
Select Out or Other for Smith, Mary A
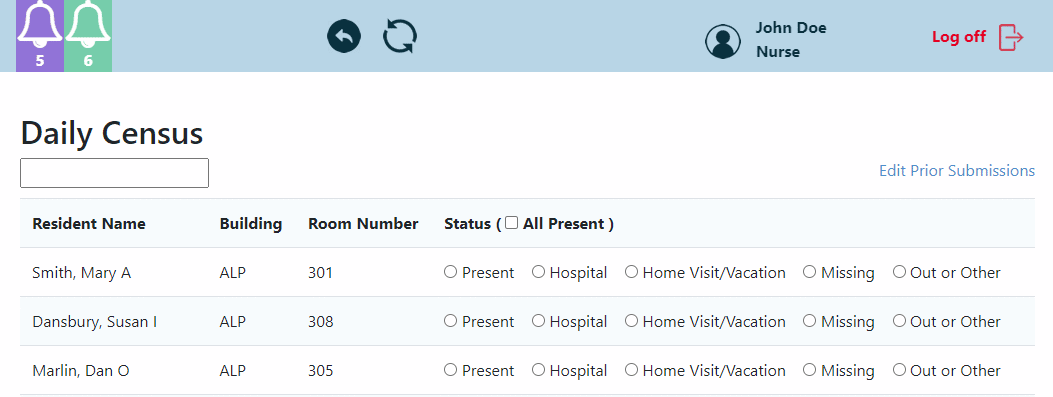pyautogui.click(x=899, y=272)
